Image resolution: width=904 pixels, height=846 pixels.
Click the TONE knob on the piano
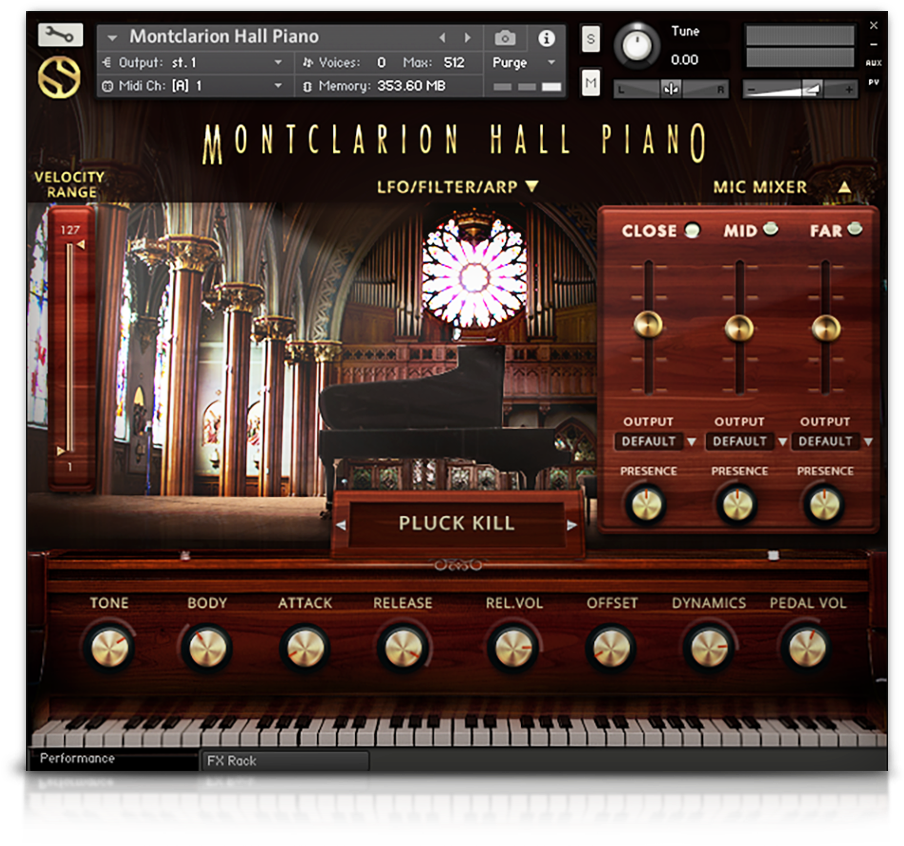point(107,646)
